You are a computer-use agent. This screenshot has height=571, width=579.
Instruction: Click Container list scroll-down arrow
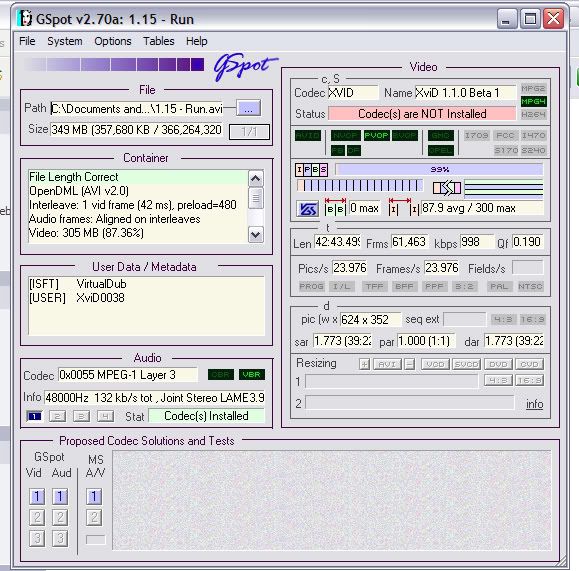click(256, 234)
